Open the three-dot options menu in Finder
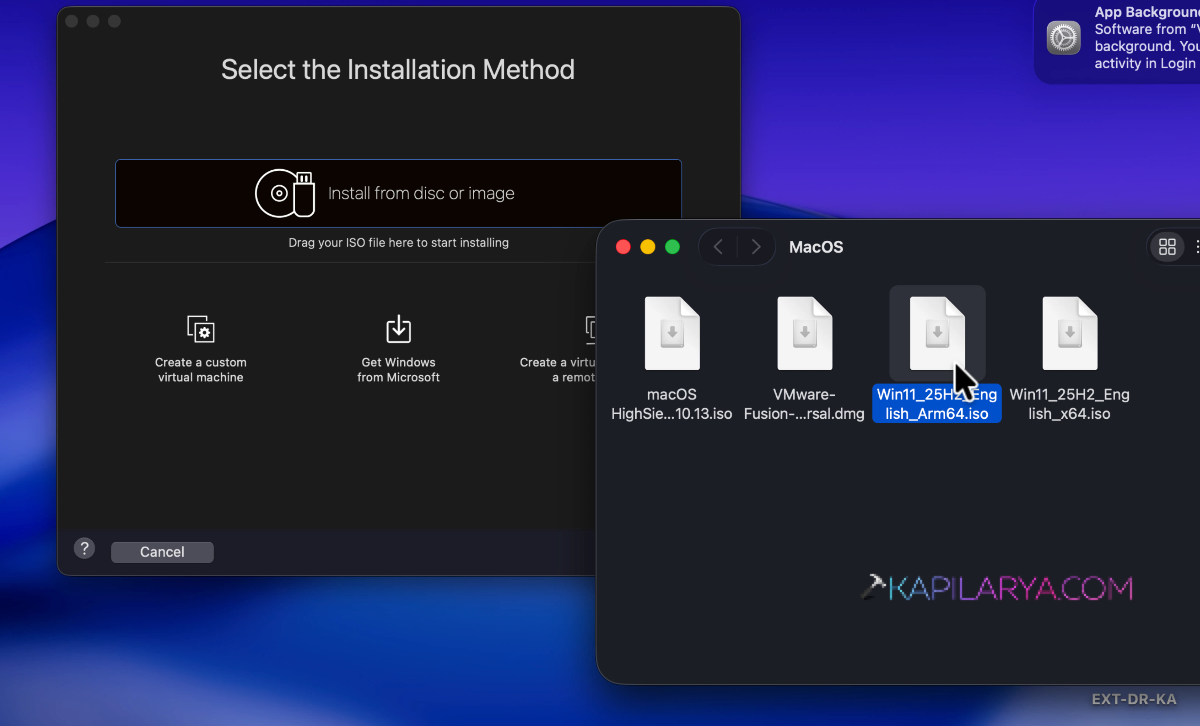 tap(1196, 246)
